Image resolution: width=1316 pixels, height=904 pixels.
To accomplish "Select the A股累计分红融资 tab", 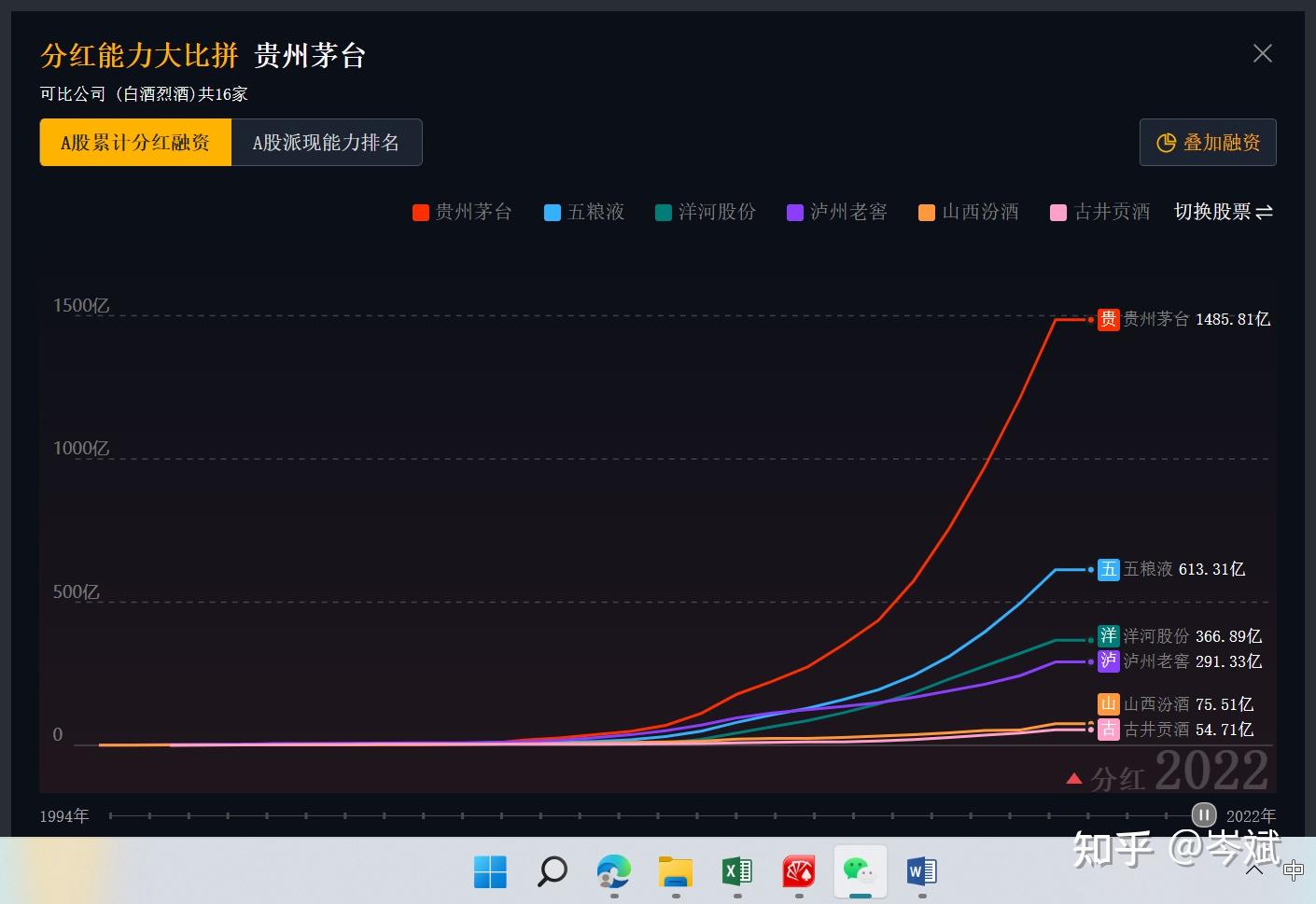I will point(135,143).
